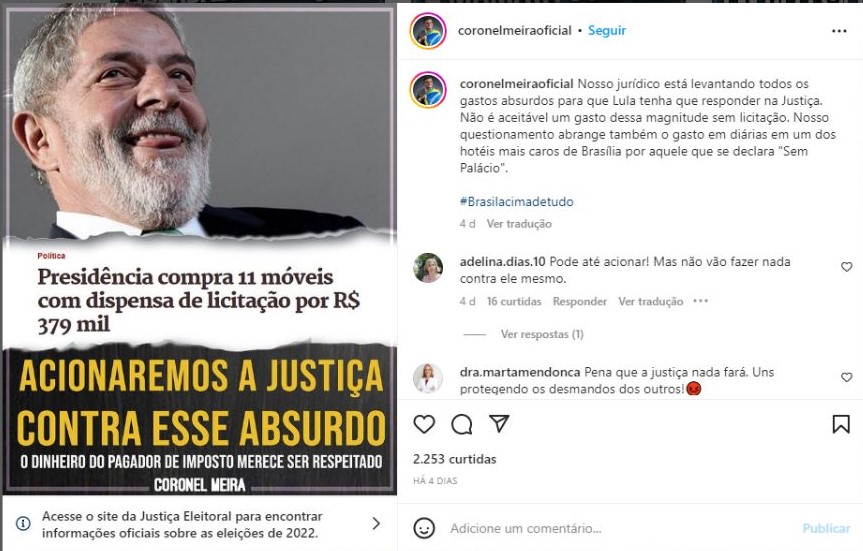Open coronelmeiraoficial profile picture in header
The image size is (863, 551).
pyautogui.click(x=428, y=31)
